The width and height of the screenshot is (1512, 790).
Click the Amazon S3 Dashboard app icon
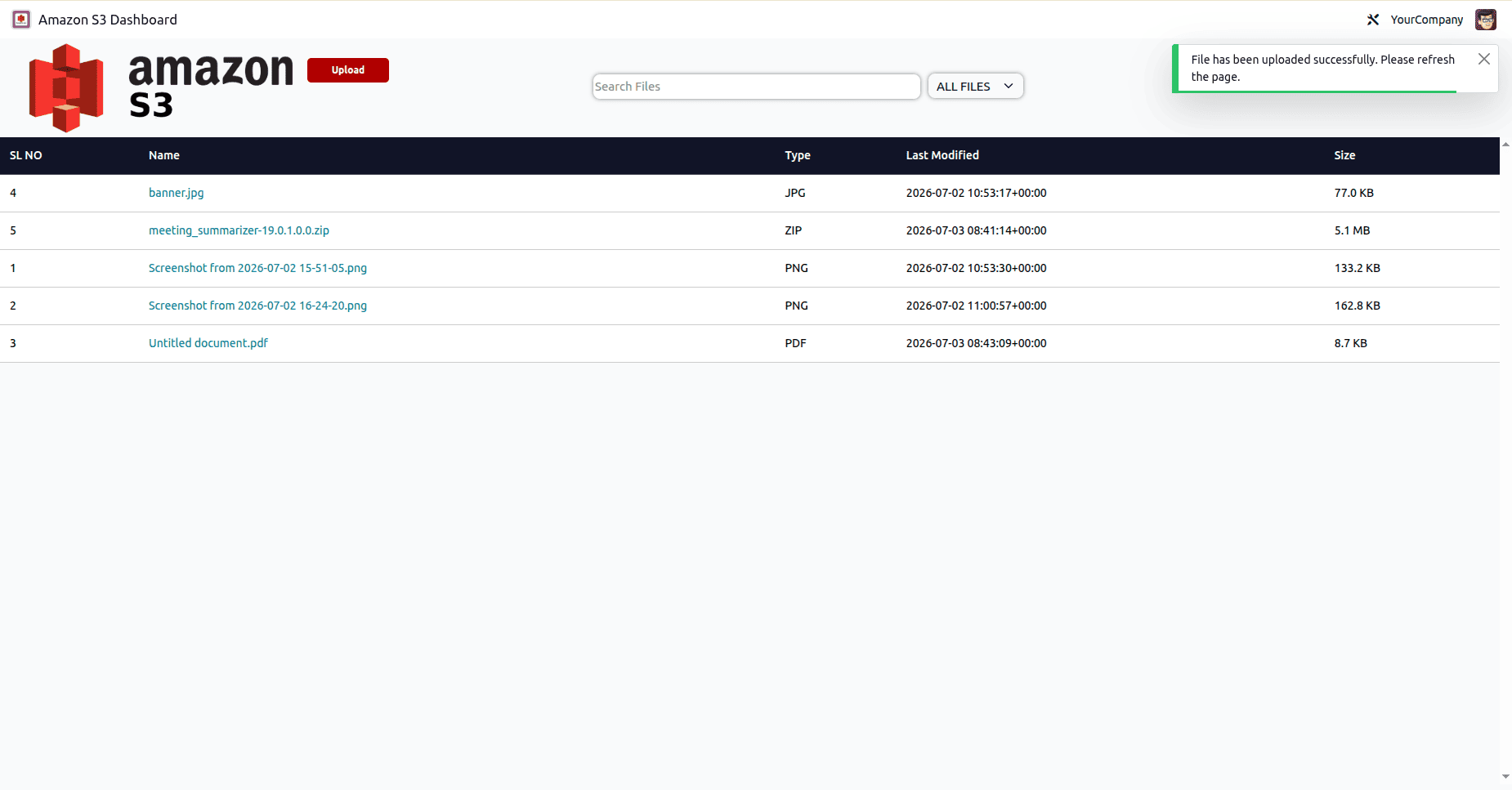(21, 20)
